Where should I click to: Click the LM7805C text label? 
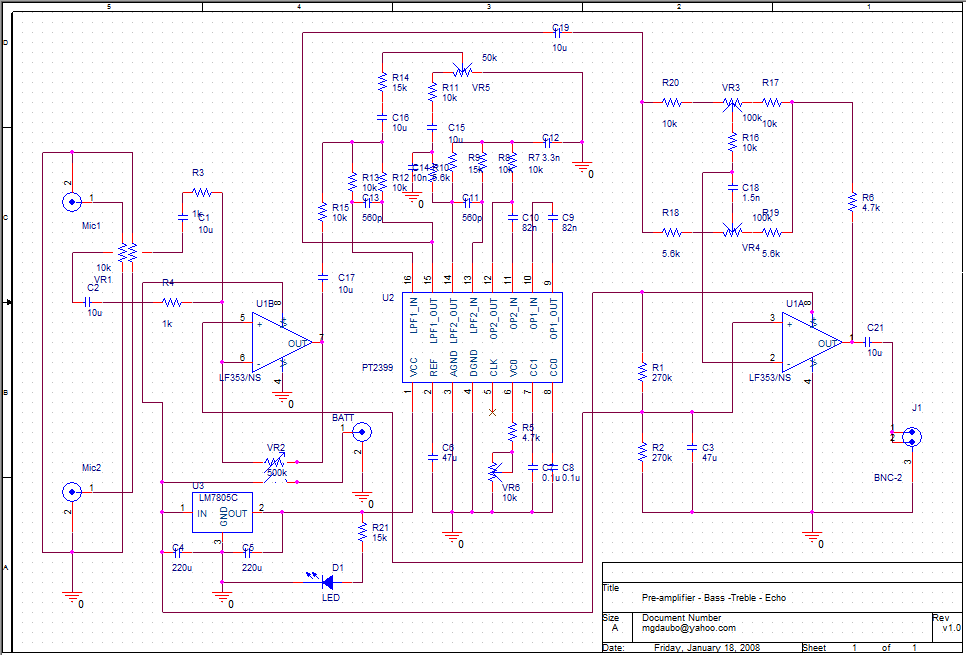point(217,497)
